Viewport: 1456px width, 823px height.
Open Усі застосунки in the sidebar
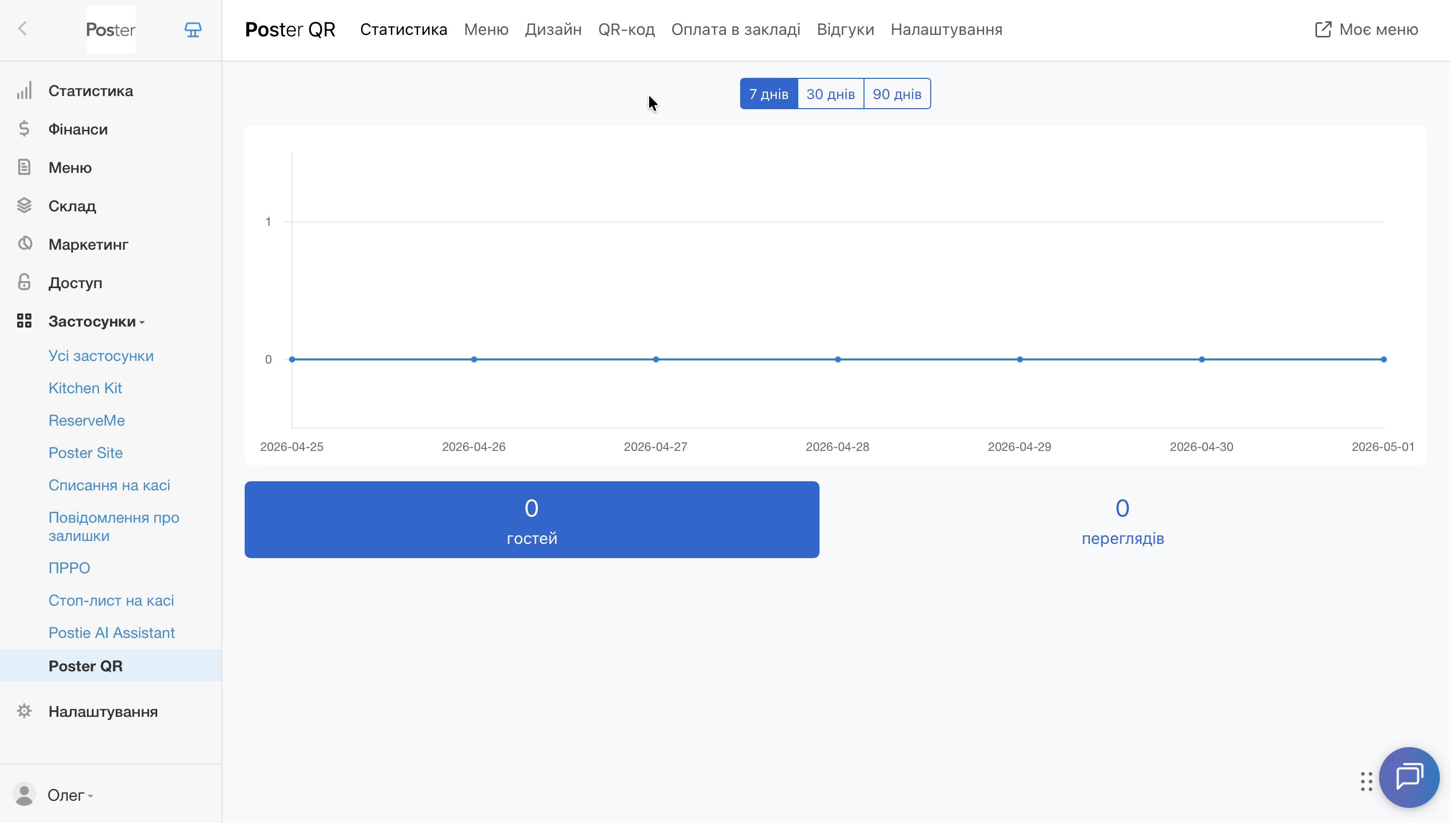[101, 355]
